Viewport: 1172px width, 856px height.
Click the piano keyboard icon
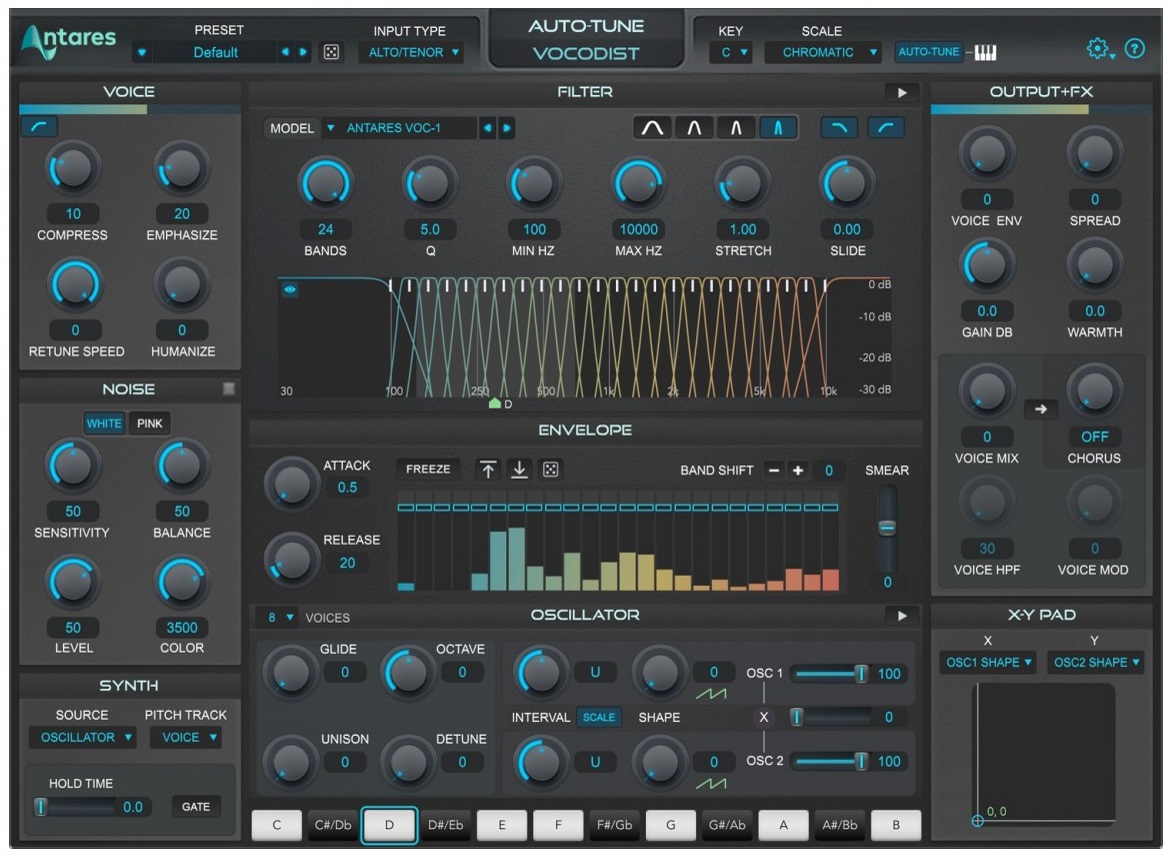985,52
